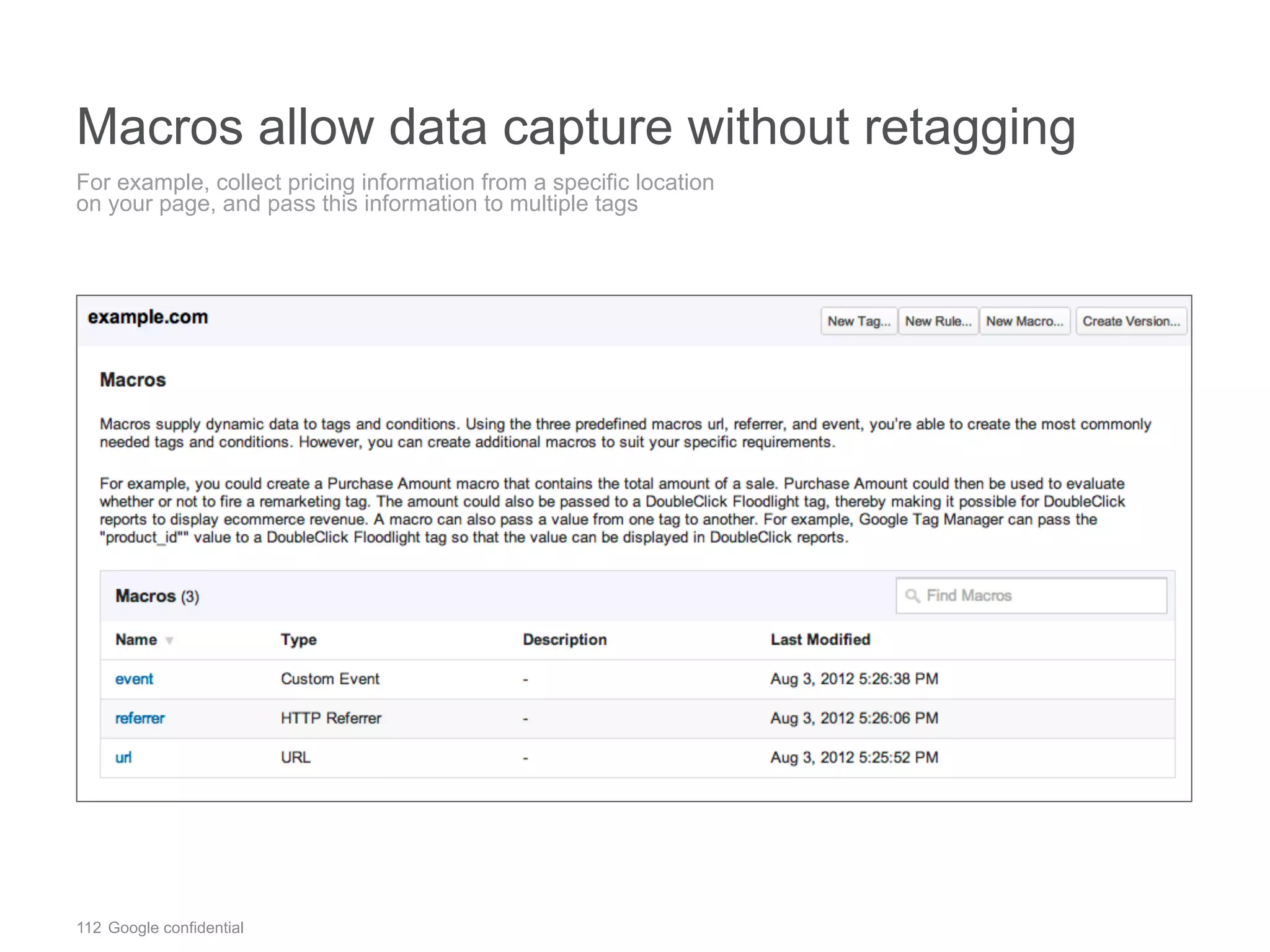Click the Google confidential footer text
Viewport: 1270px width, 952px height.
(175, 928)
